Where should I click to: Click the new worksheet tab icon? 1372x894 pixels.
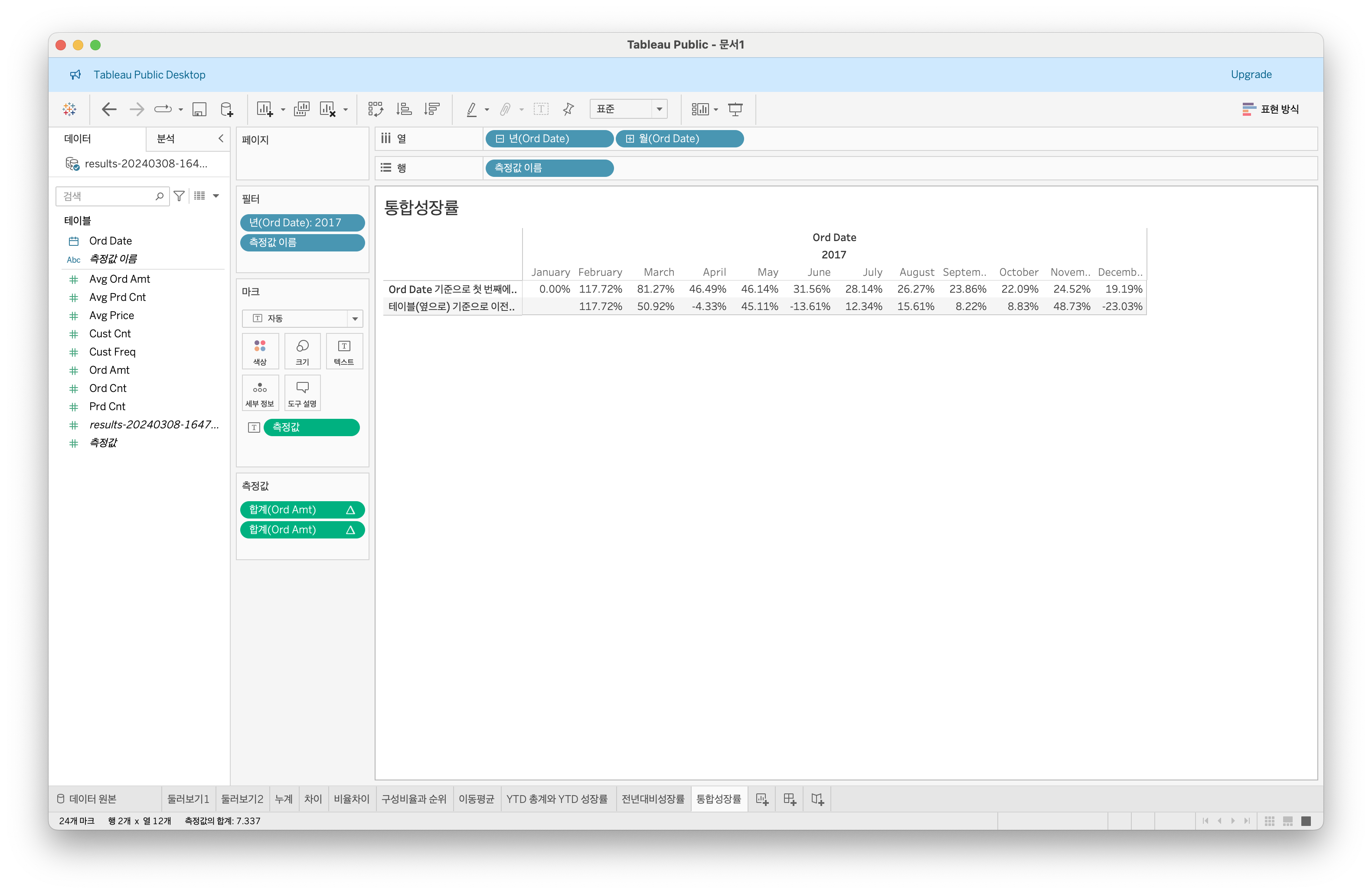click(762, 799)
